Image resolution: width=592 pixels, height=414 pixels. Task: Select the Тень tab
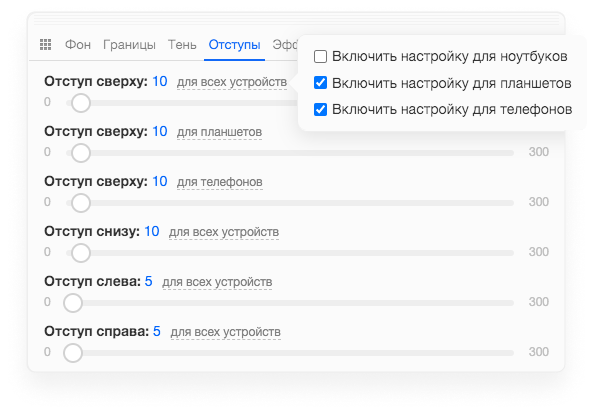(182, 45)
